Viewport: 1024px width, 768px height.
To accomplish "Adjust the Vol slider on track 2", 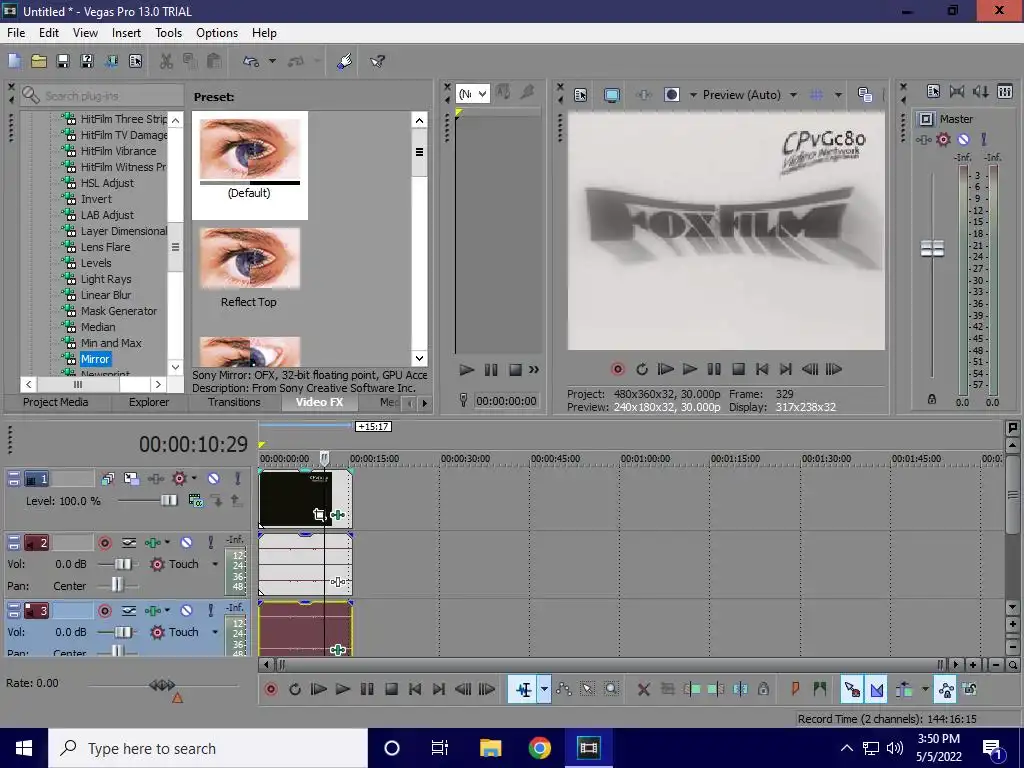I will (123, 564).
